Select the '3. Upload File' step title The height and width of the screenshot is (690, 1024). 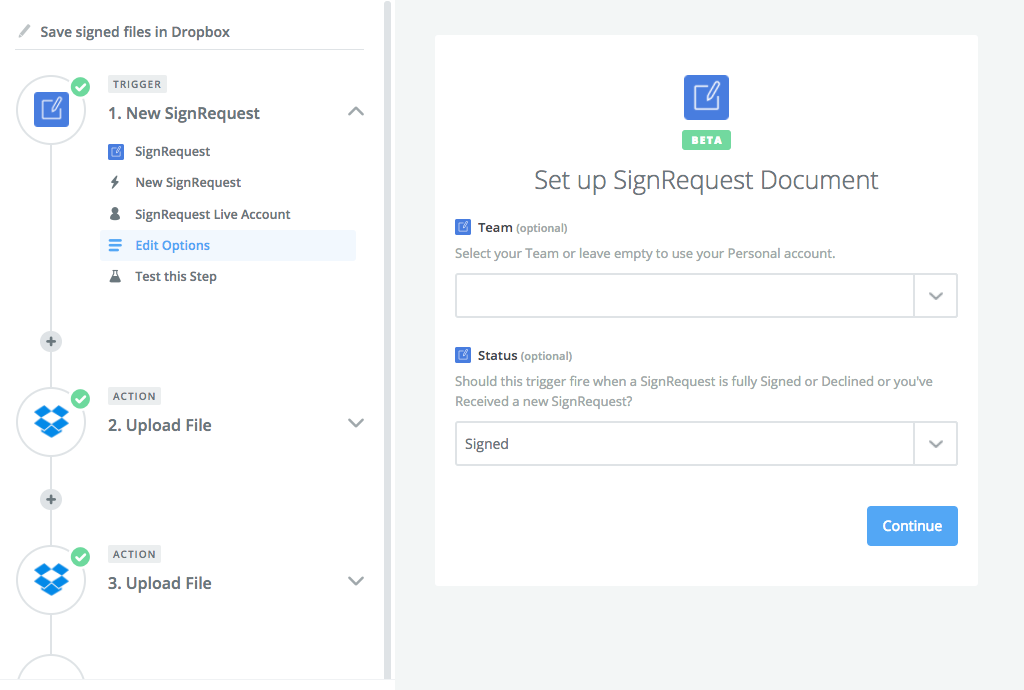(159, 583)
